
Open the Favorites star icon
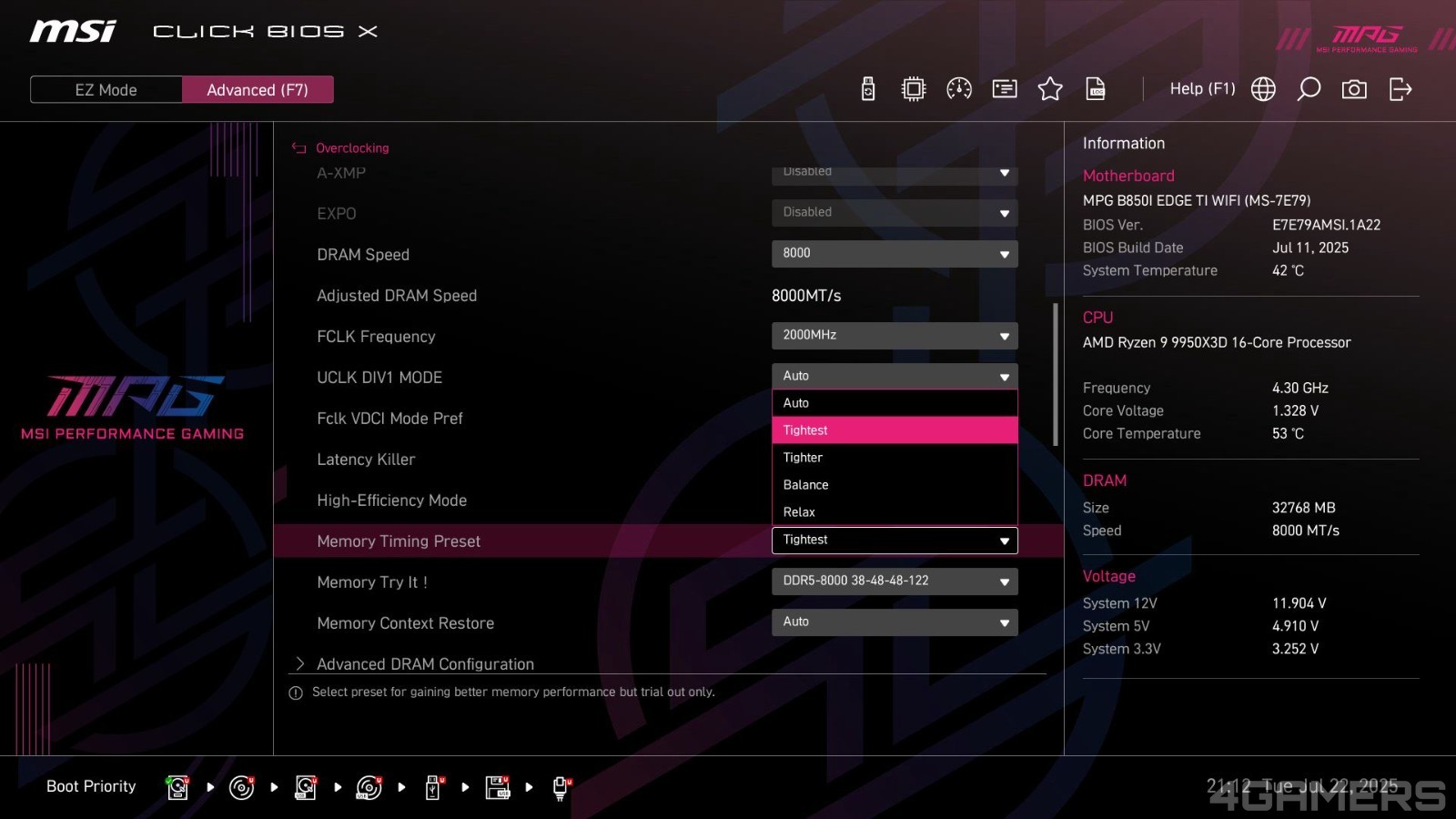[1050, 88]
